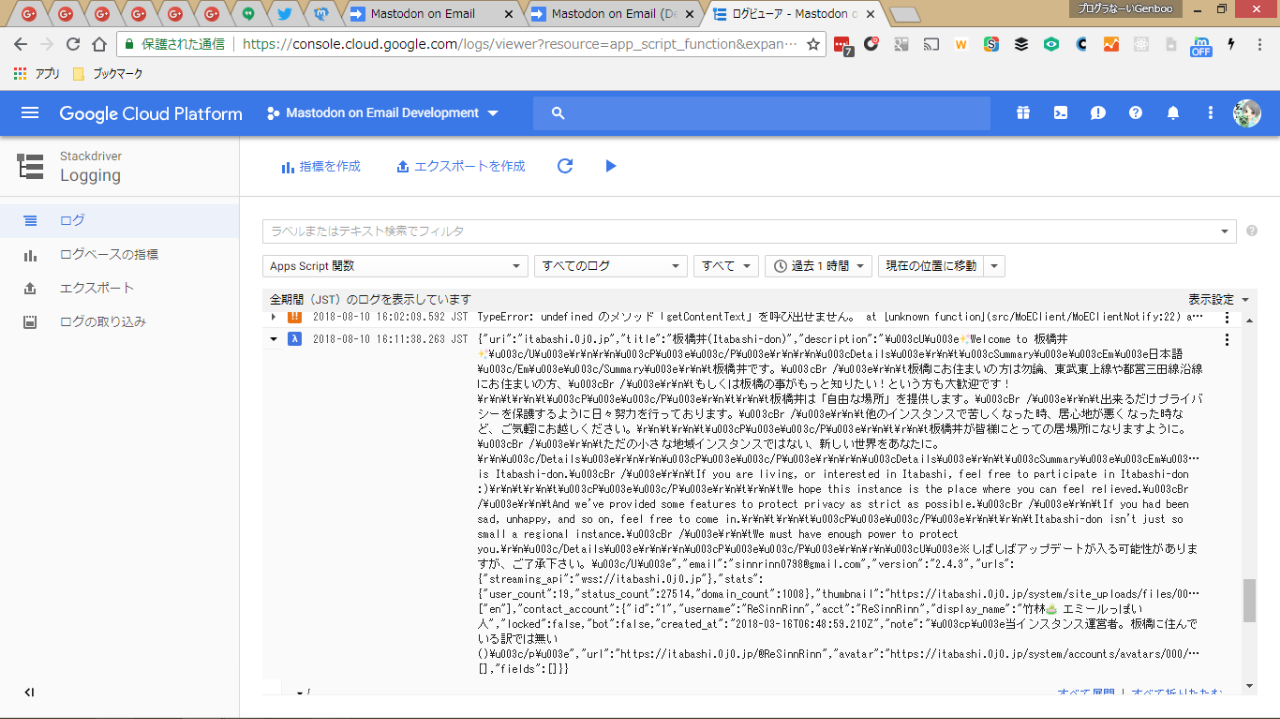This screenshot has width=1280, height=719.
Task: Open the 過去 1 時間 time range dropdown
Action: coord(818,266)
